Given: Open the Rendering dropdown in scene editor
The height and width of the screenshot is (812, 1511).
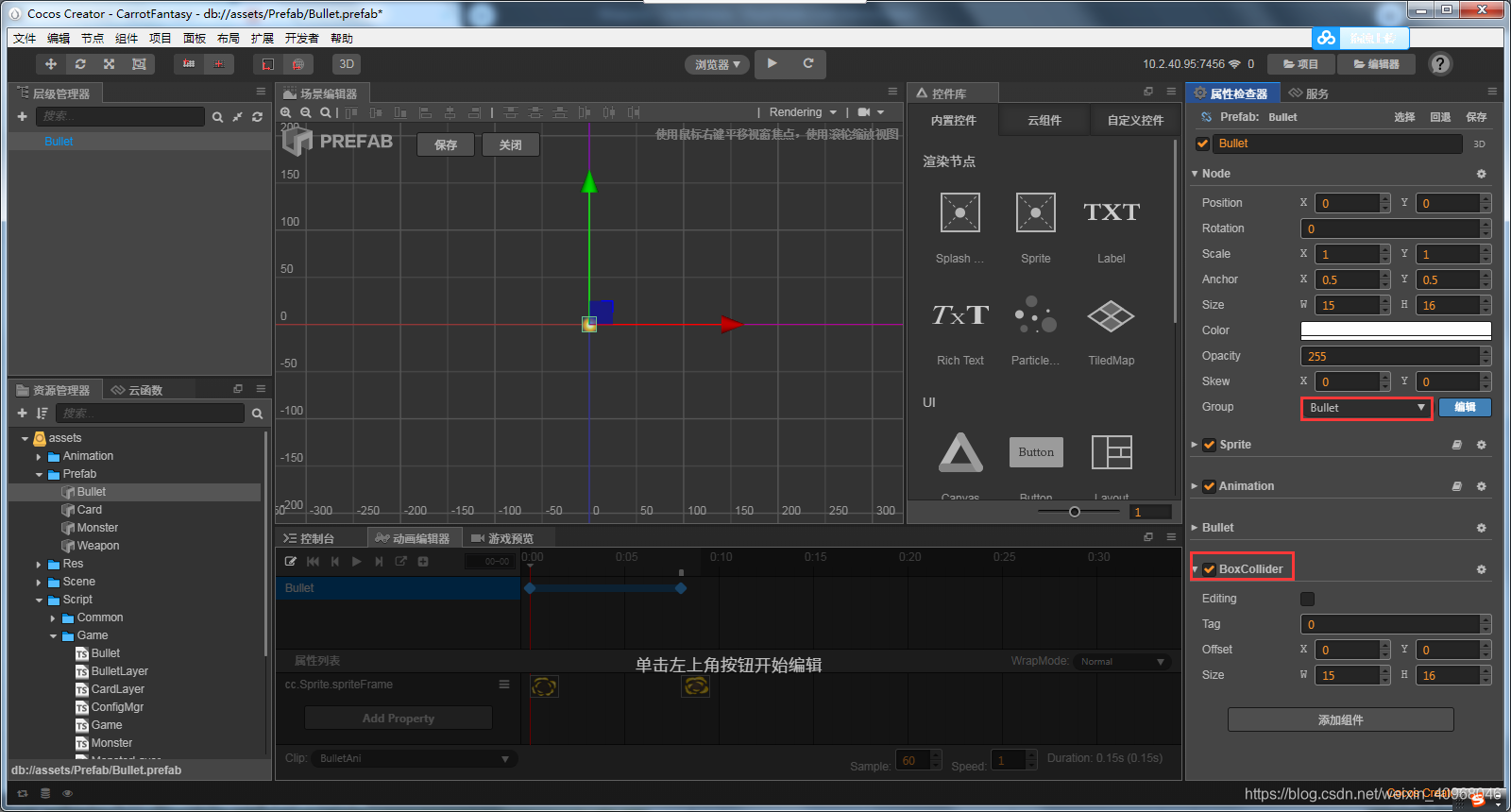Looking at the screenshot, I should [x=803, y=112].
